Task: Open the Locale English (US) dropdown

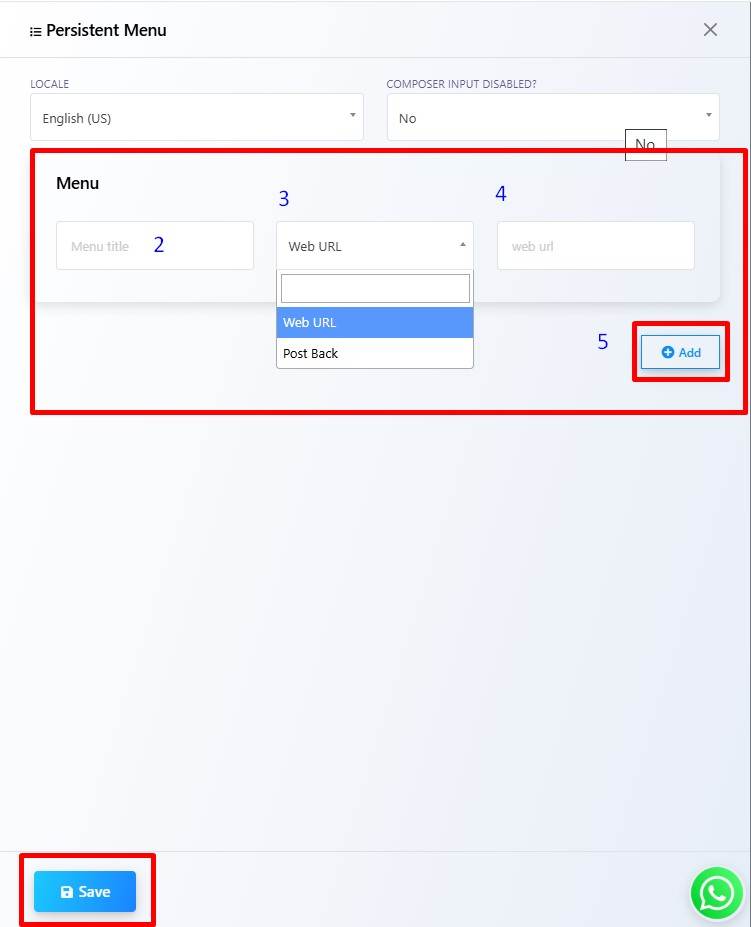Action: click(197, 117)
